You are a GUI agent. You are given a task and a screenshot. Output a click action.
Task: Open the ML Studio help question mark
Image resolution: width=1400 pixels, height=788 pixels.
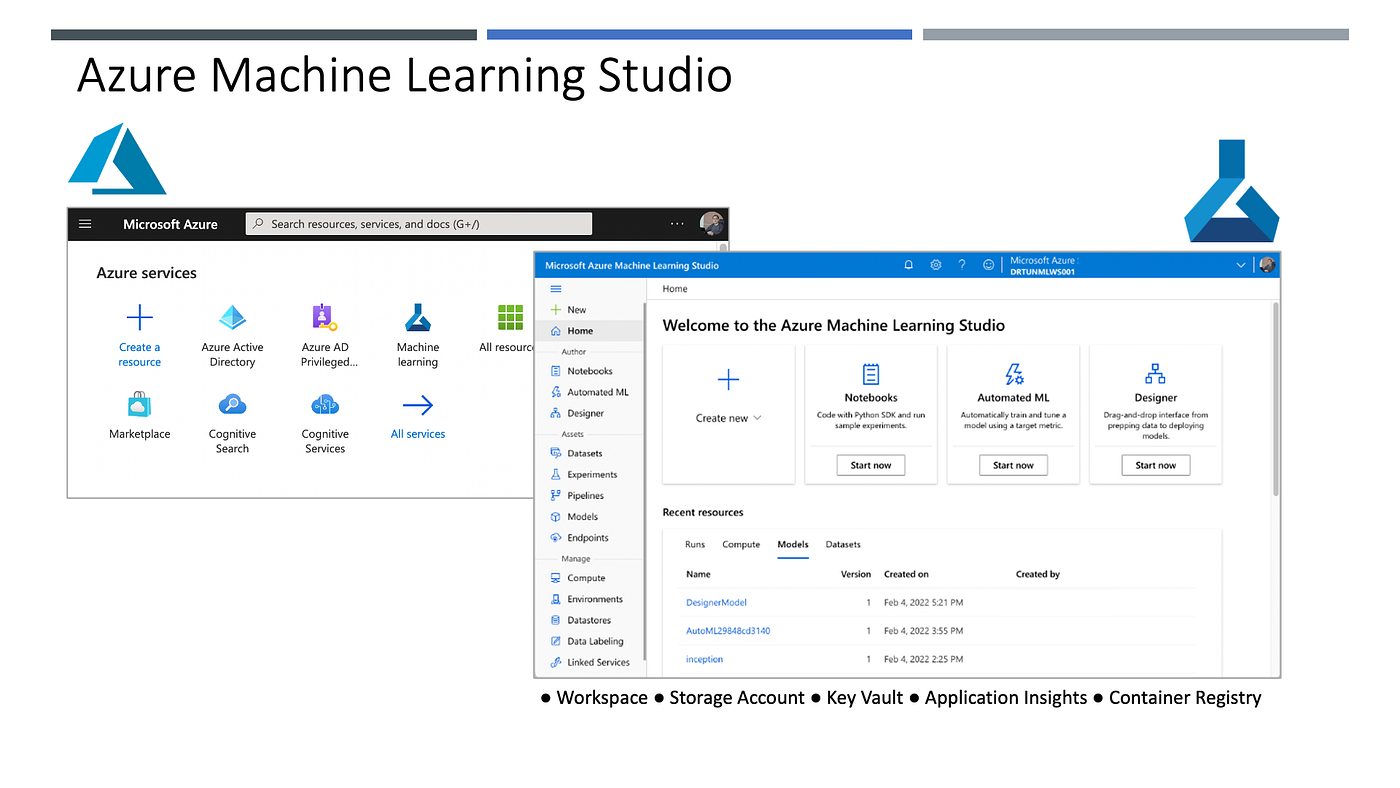click(962, 265)
